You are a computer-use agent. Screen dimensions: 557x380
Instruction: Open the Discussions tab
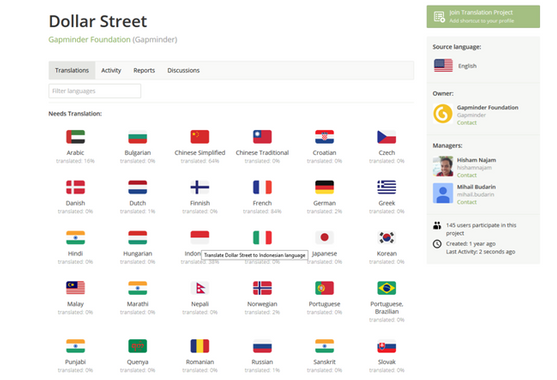click(183, 70)
